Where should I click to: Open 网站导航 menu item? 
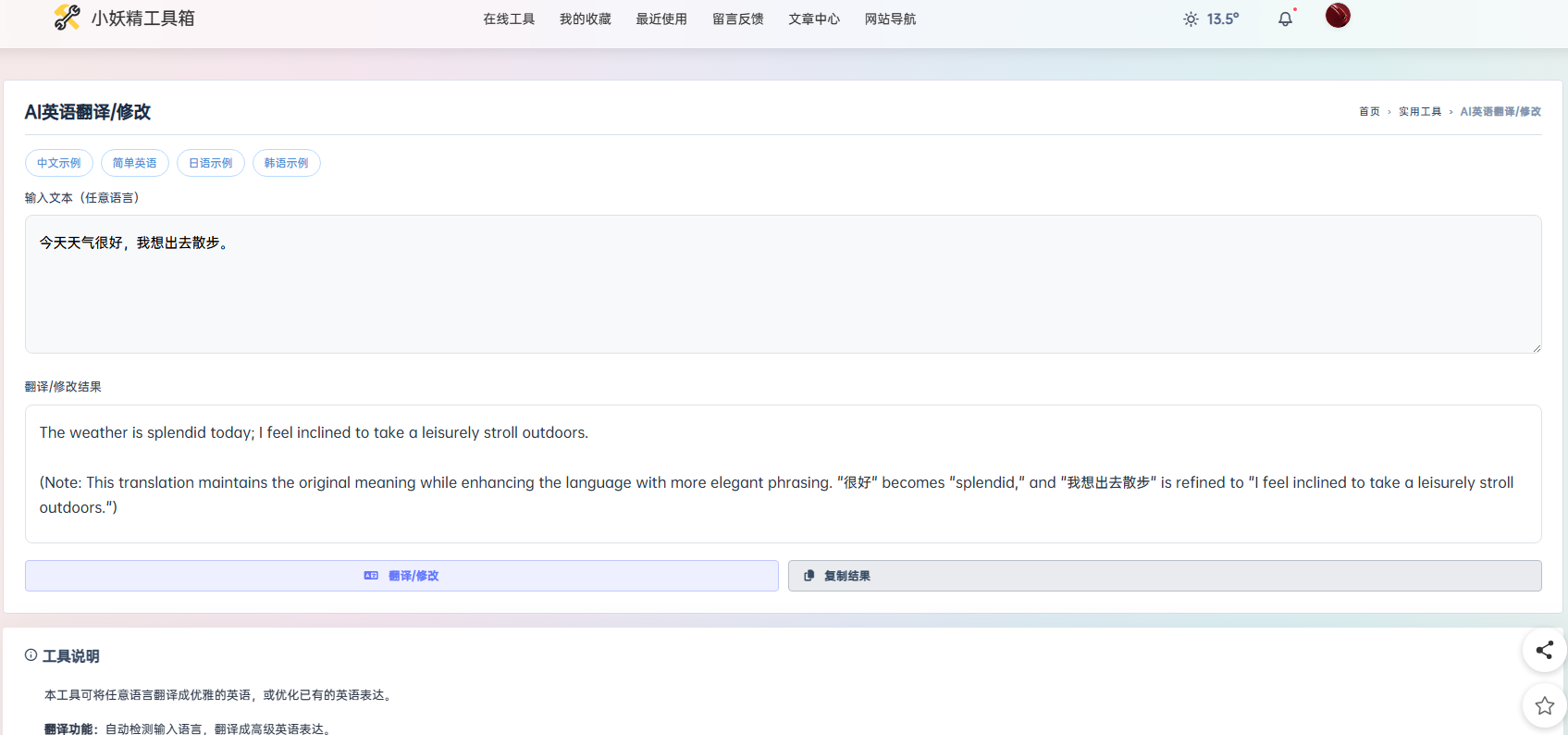[x=890, y=19]
